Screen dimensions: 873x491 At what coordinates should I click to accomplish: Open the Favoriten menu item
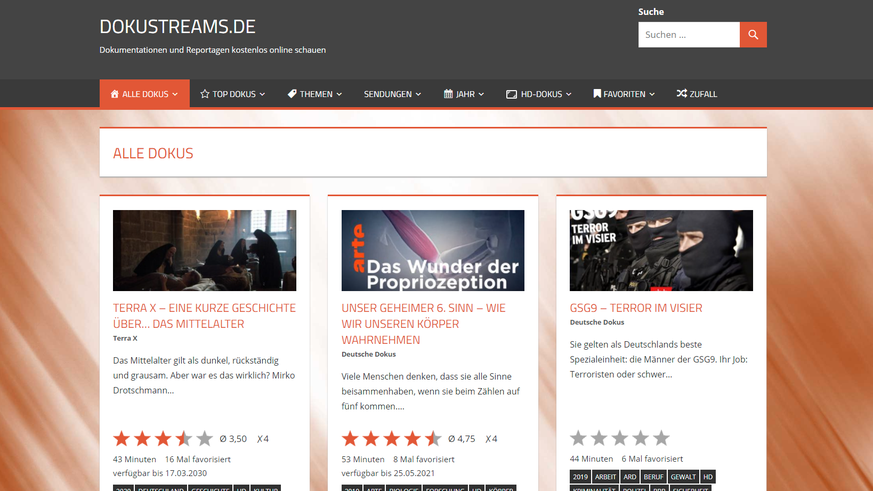coord(624,94)
